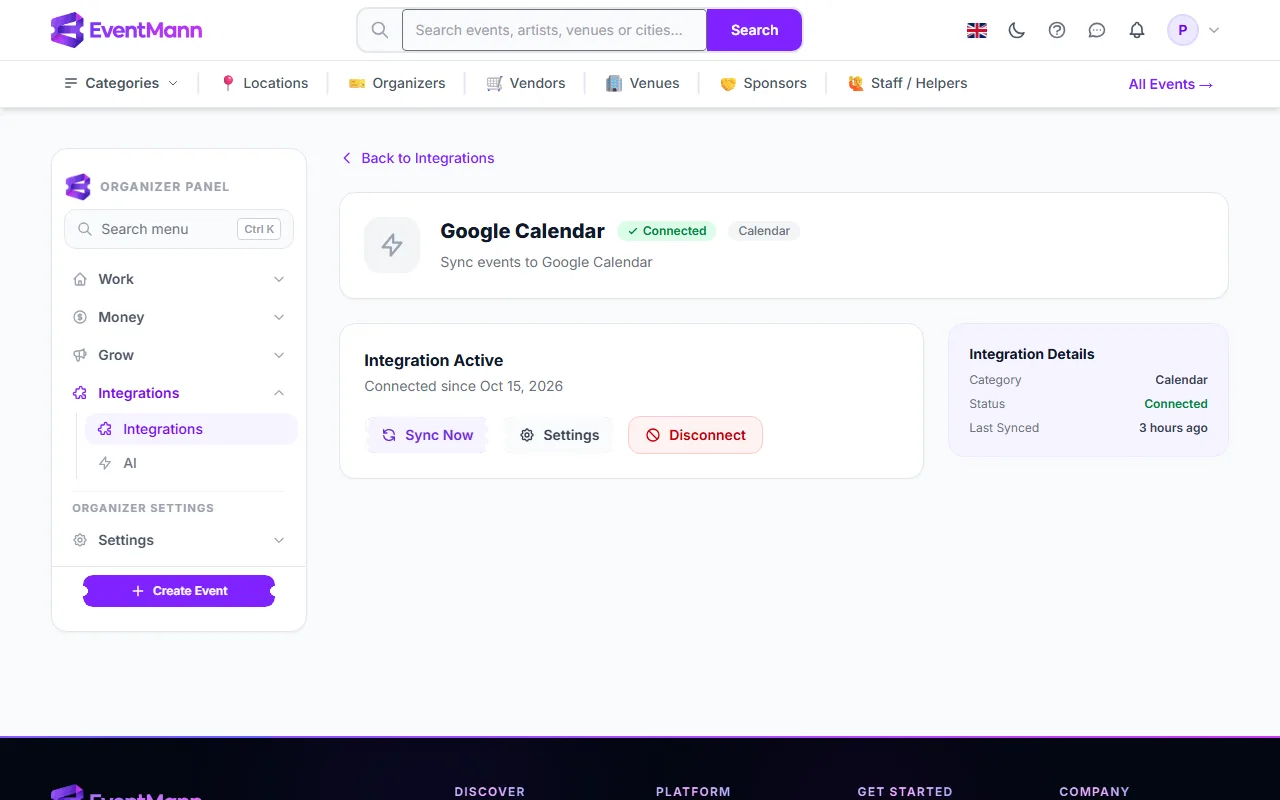Viewport: 1280px width, 800px height.
Task: Open the UK flag language selector
Action: pyautogui.click(x=977, y=30)
